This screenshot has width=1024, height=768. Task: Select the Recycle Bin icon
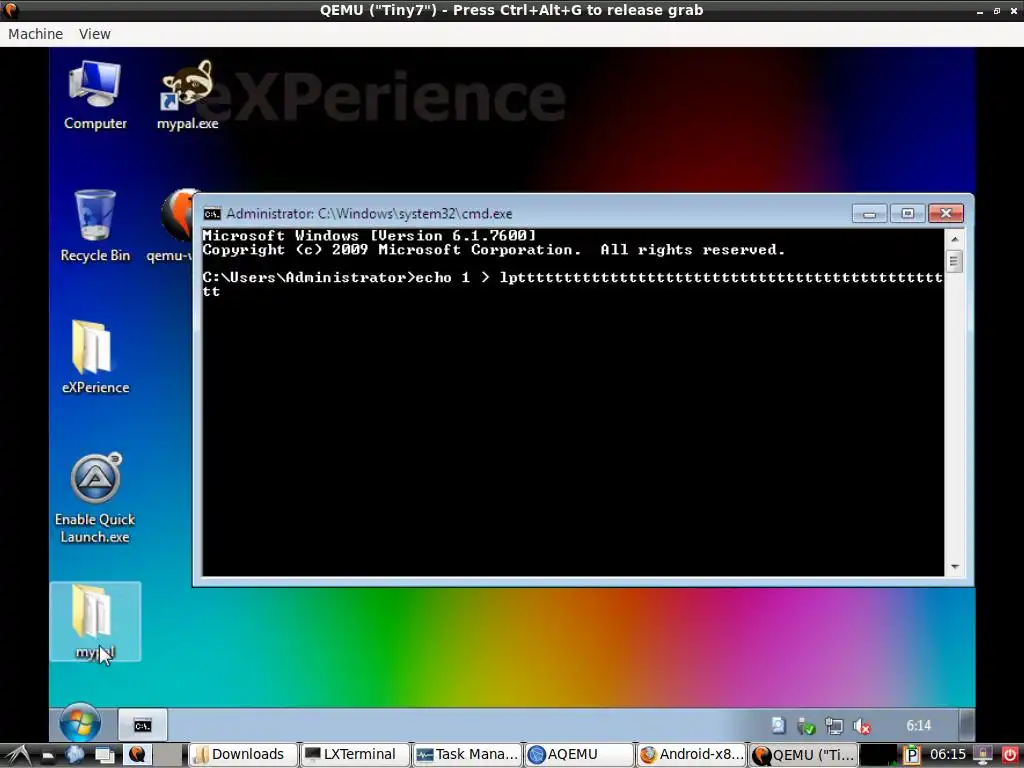(x=95, y=226)
